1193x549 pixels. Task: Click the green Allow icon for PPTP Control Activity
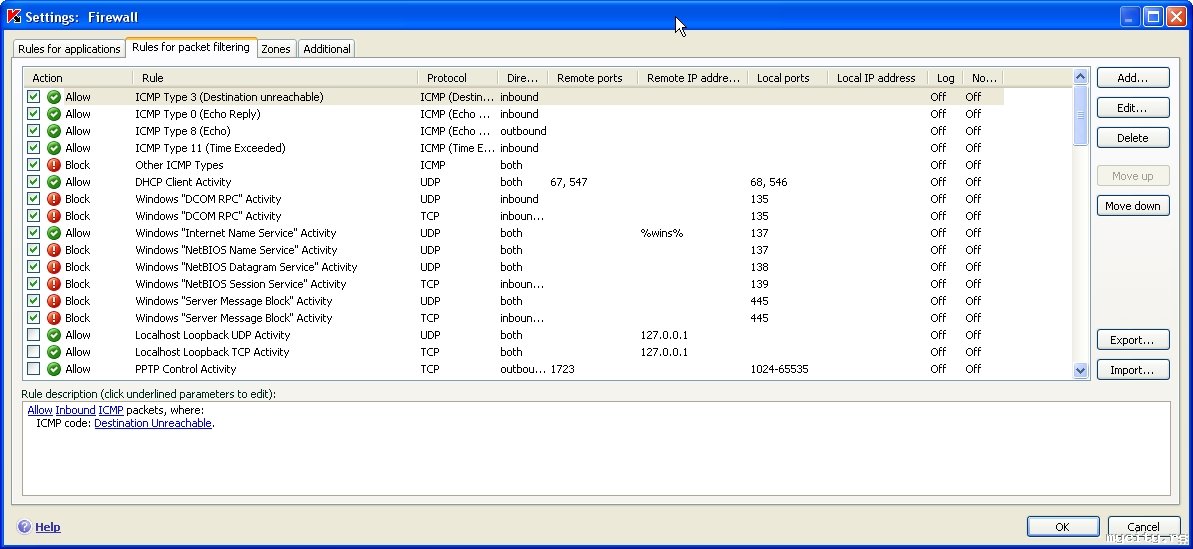tap(54, 369)
